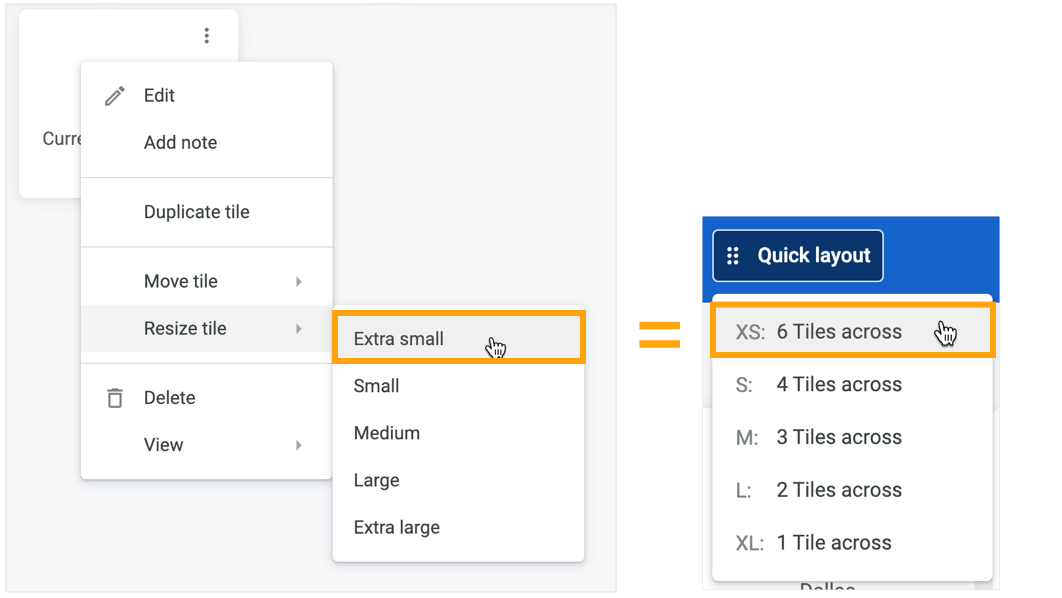The height and width of the screenshot is (598, 1062).
Task: Choose M: 3 Tiles across layout
Action: point(853,437)
